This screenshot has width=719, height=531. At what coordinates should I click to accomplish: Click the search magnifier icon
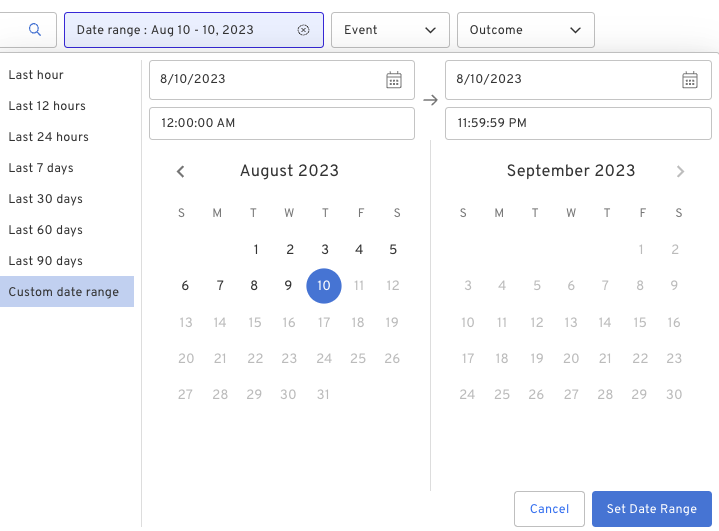tap(35, 30)
